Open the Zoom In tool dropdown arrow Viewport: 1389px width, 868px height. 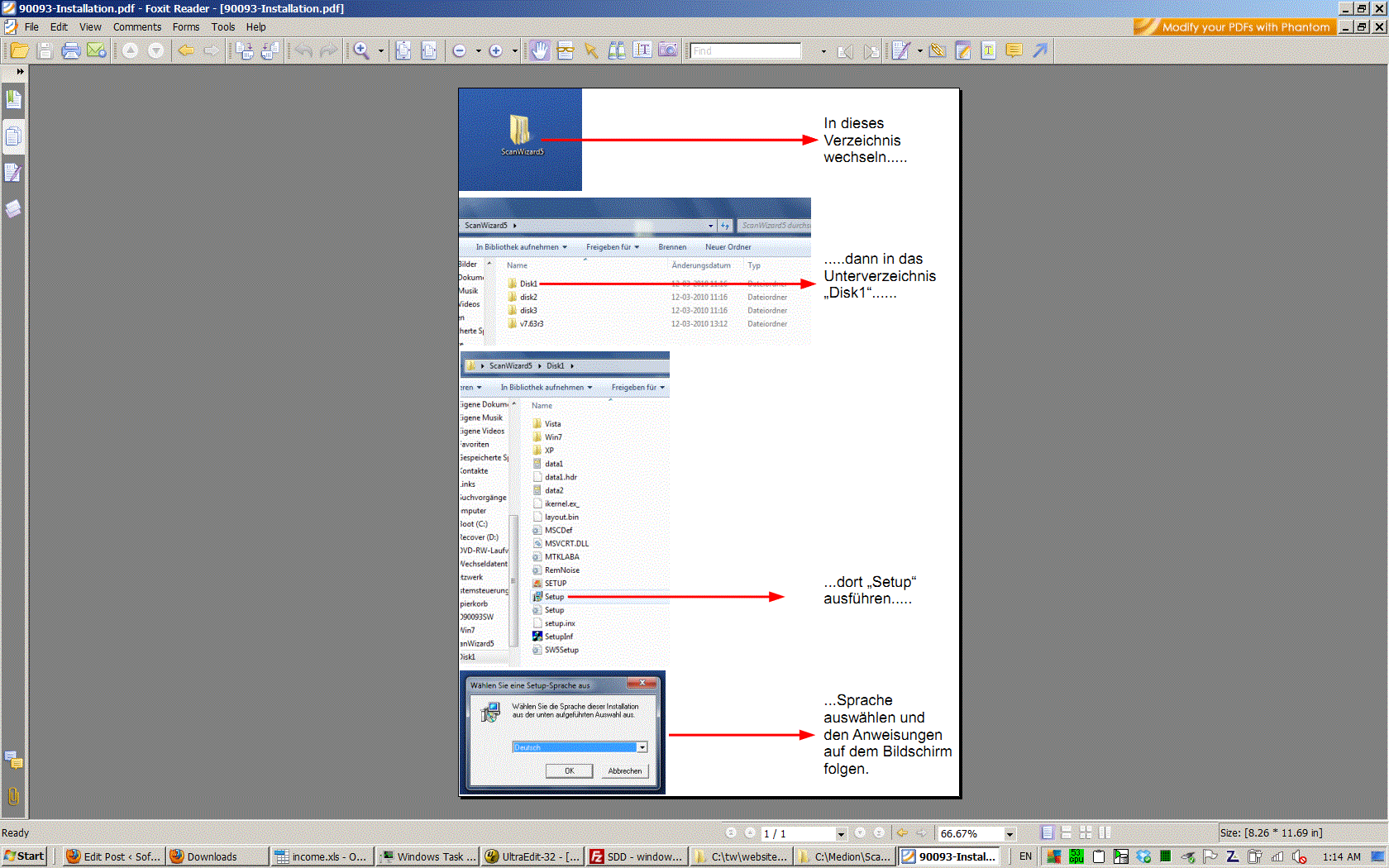pyautogui.click(x=381, y=51)
